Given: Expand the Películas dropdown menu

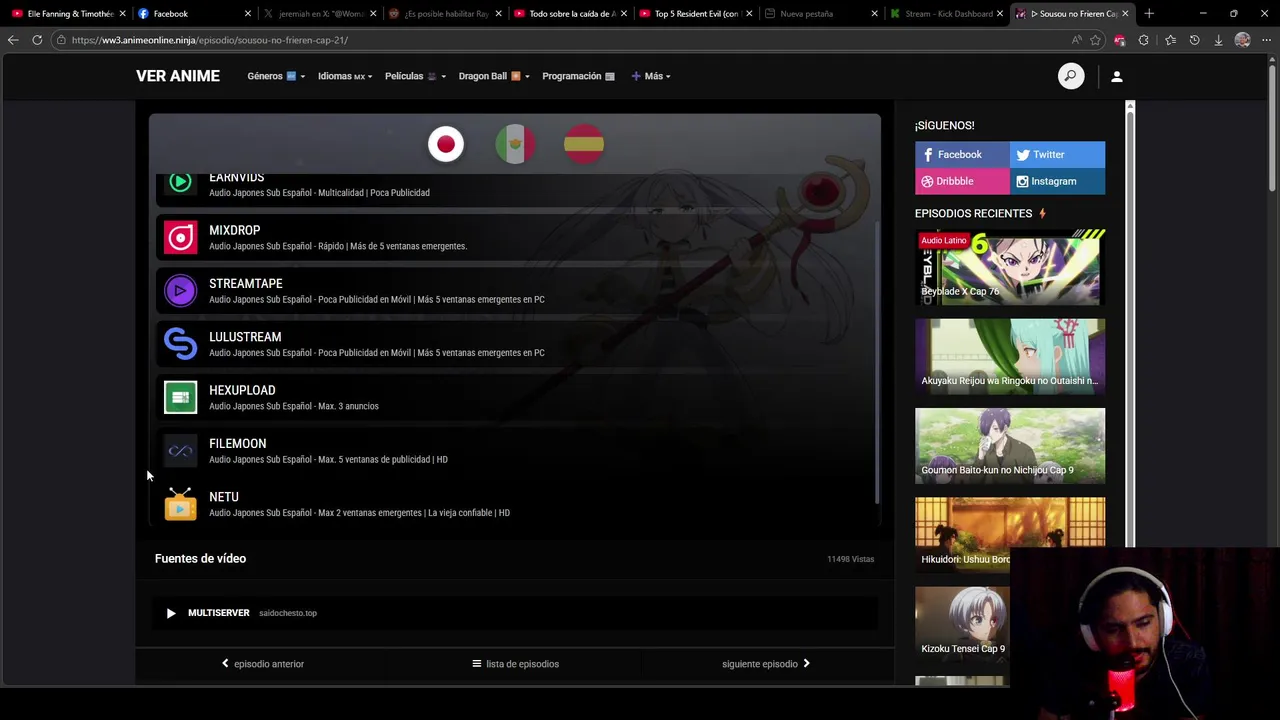Looking at the screenshot, I should pyautogui.click(x=415, y=76).
